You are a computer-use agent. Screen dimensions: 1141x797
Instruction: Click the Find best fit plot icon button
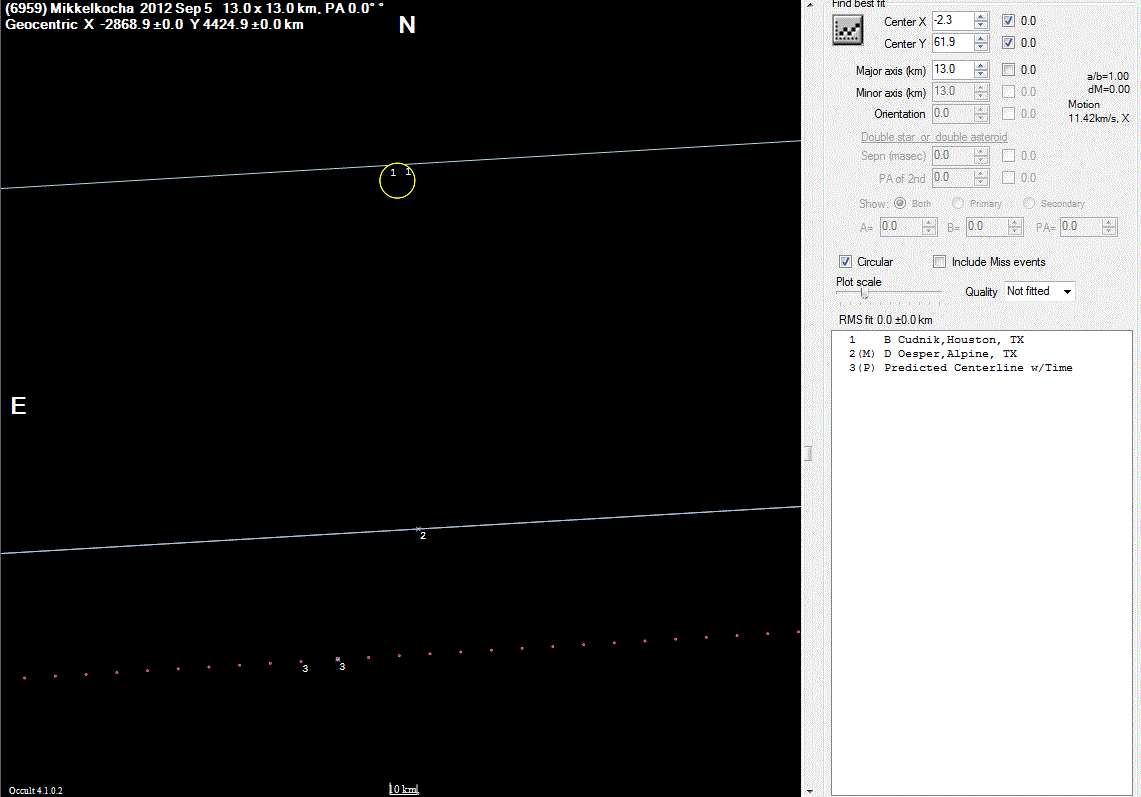pyautogui.click(x=848, y=31)
